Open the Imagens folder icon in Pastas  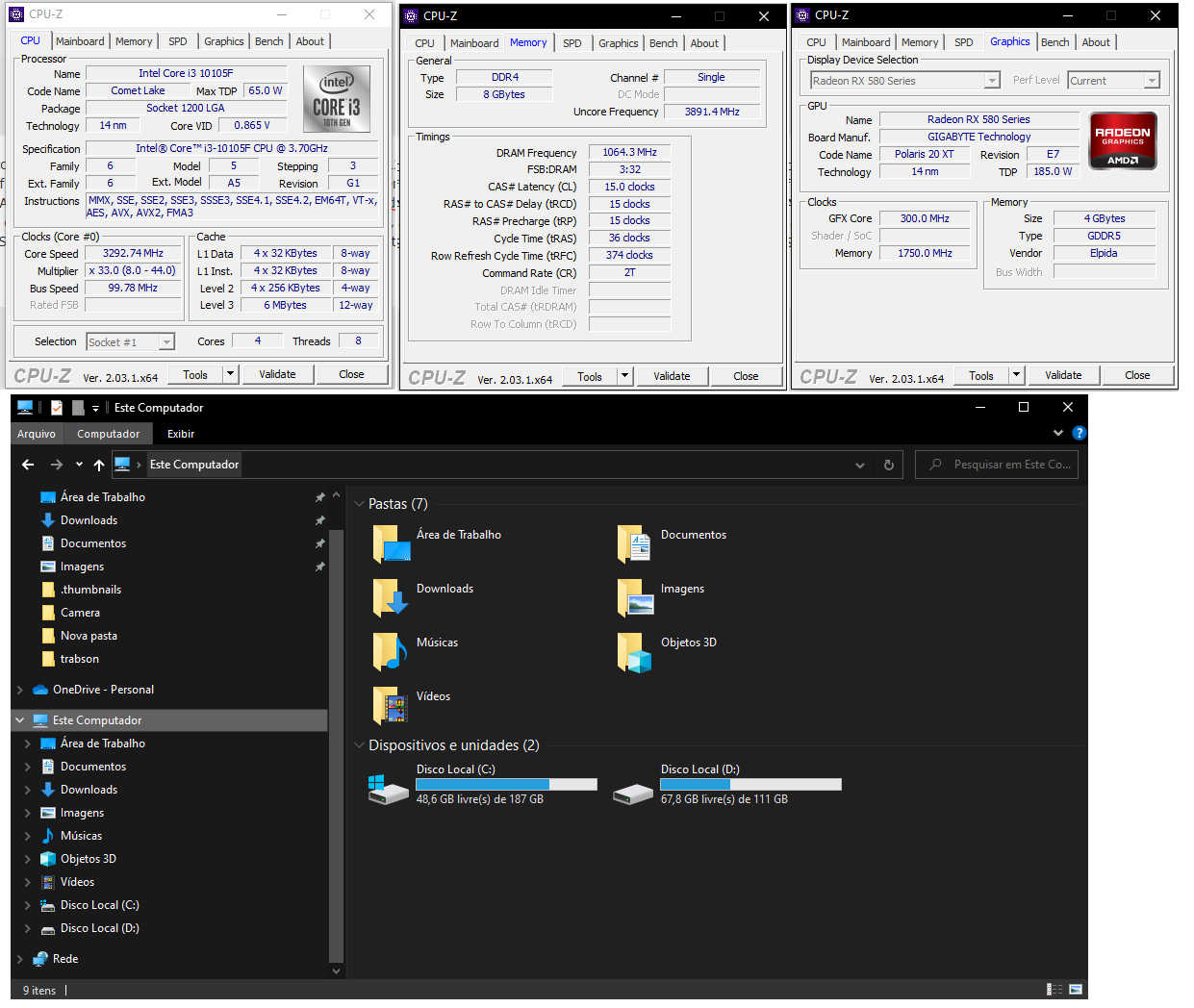(636, 597)
